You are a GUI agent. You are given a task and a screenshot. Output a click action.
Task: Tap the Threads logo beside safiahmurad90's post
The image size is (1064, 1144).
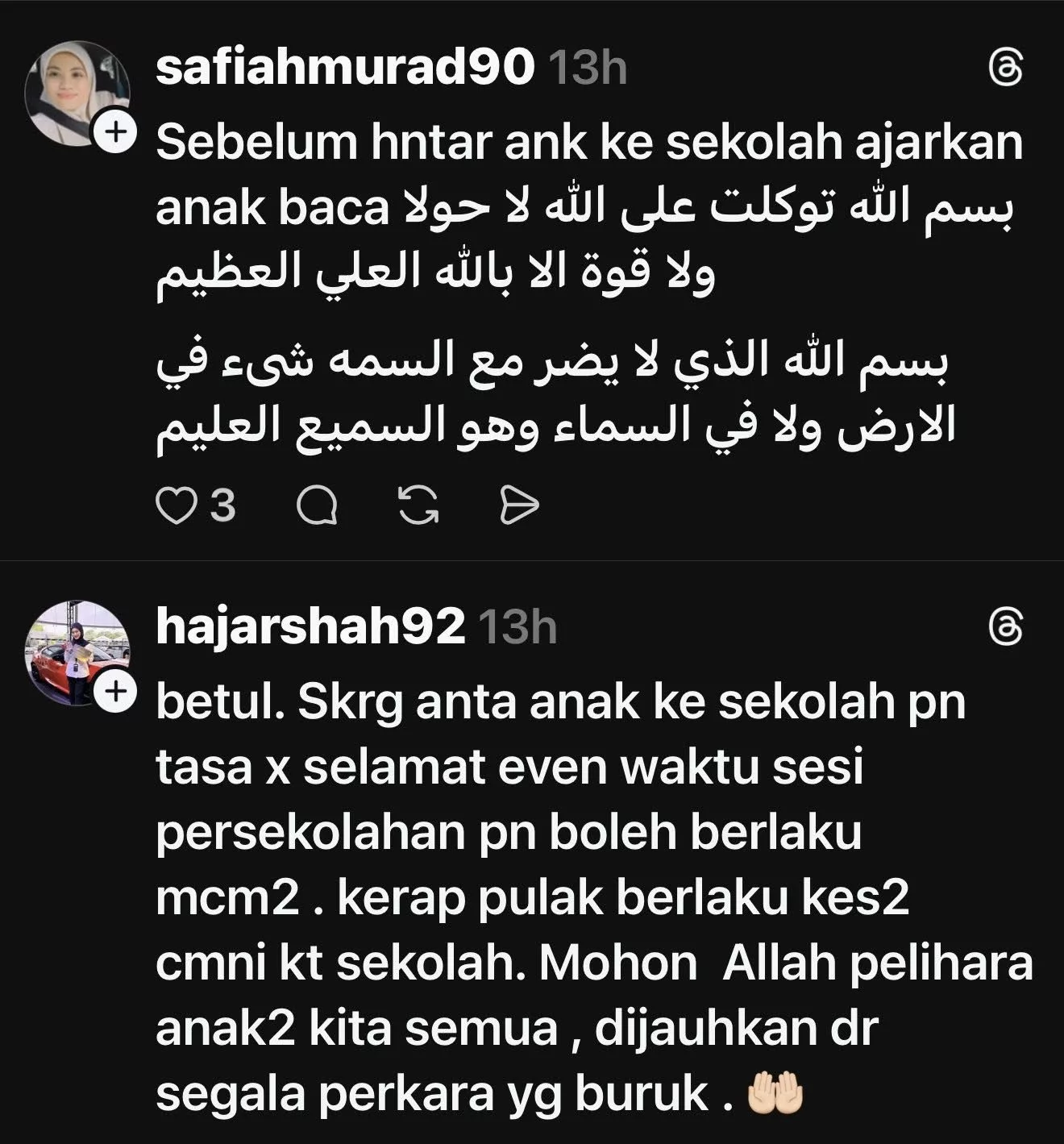point(1006,69)
